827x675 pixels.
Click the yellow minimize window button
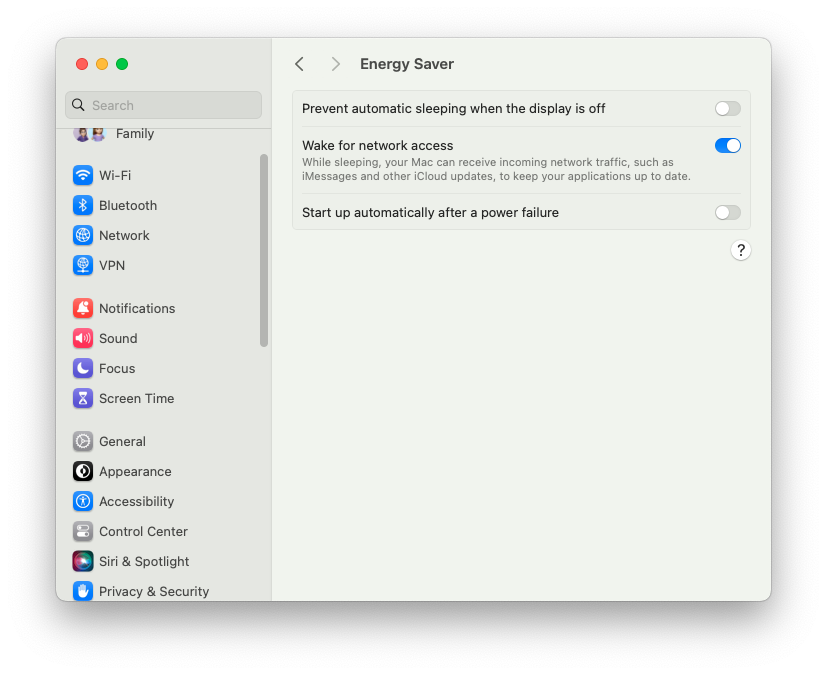102,64
